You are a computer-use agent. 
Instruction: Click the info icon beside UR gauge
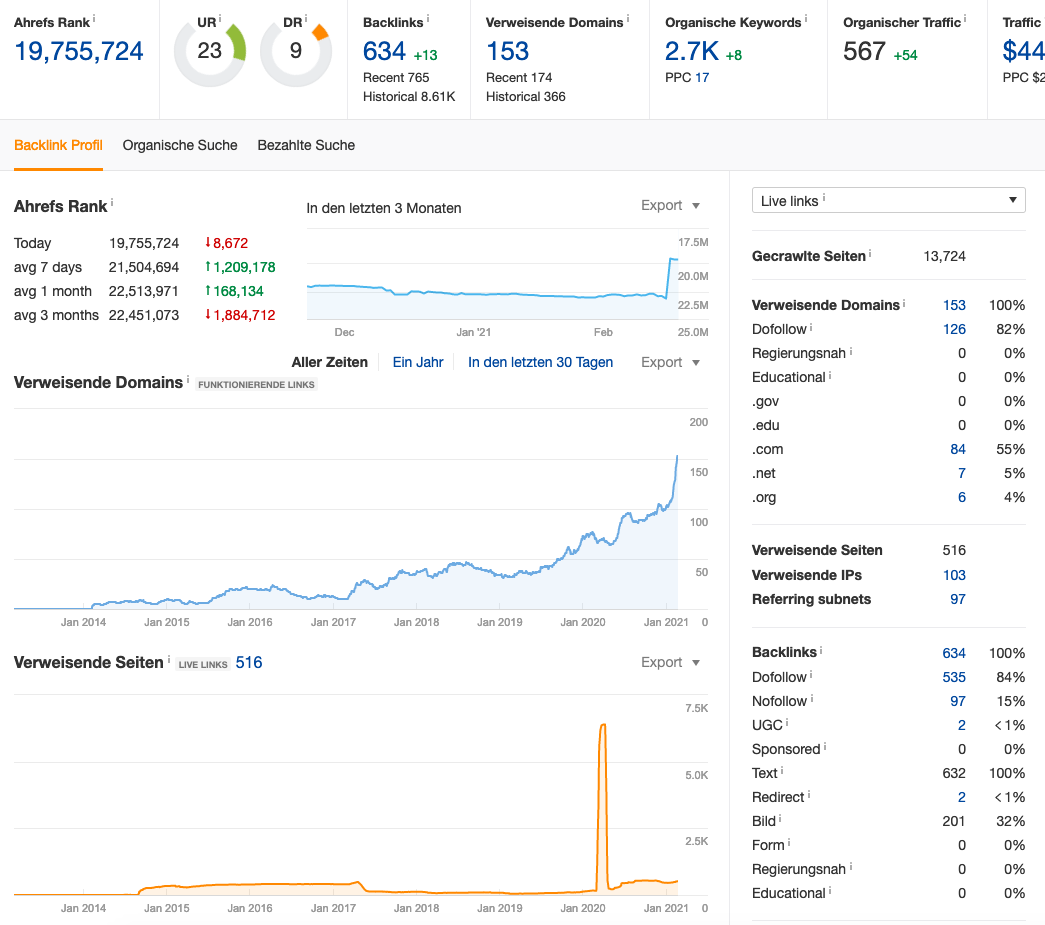click(x=220, y=19)
